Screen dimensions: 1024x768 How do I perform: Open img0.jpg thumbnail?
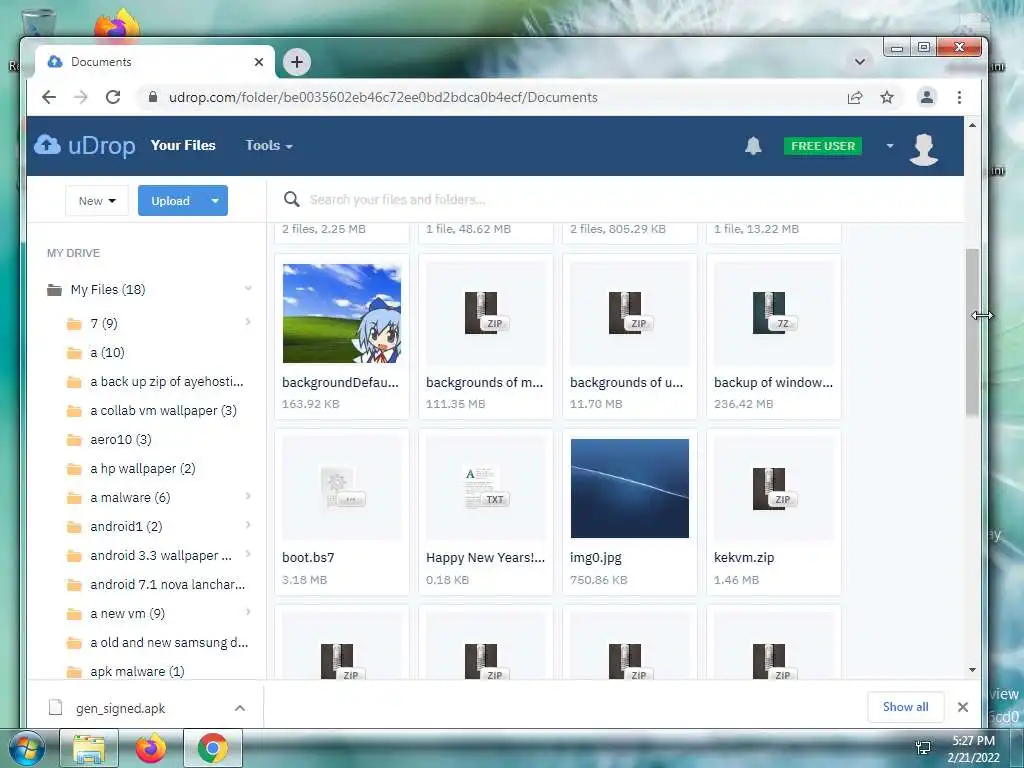(x=630, y=488)
